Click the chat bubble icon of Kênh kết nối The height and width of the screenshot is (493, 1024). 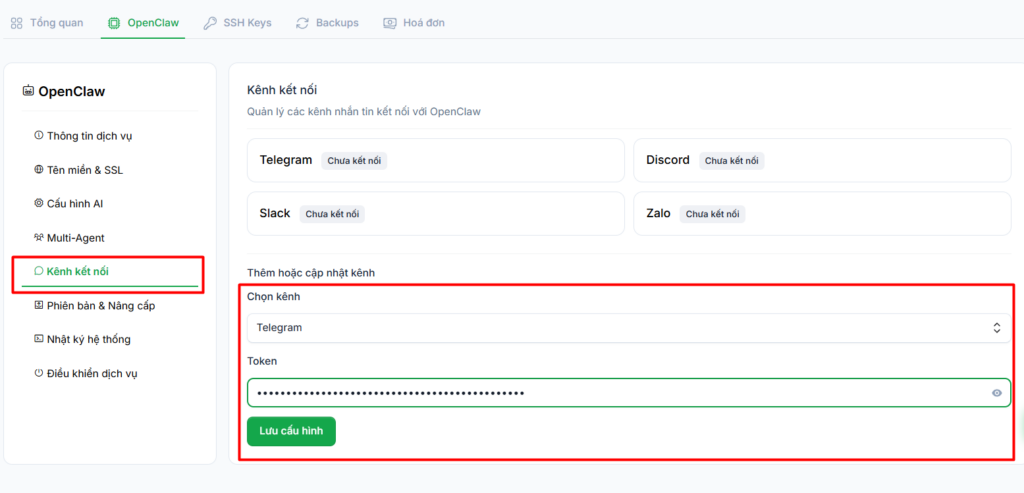click(39, 271)
